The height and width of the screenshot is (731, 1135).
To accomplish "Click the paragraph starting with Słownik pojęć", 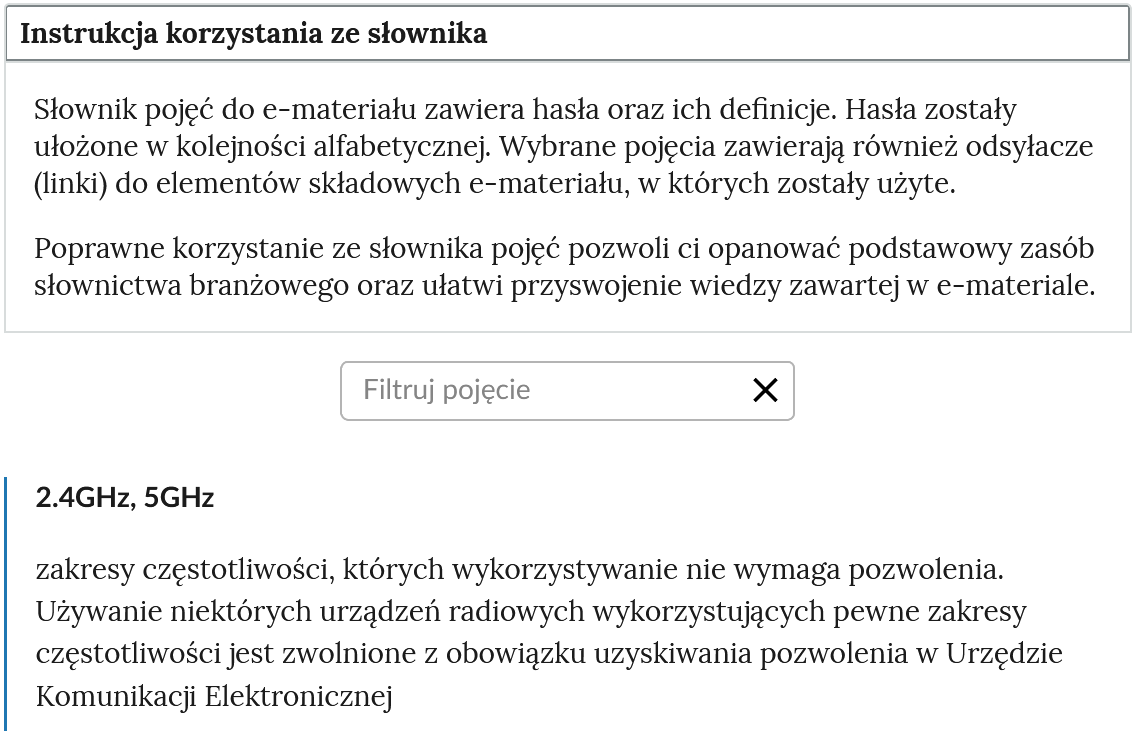I will pos(564,146).
